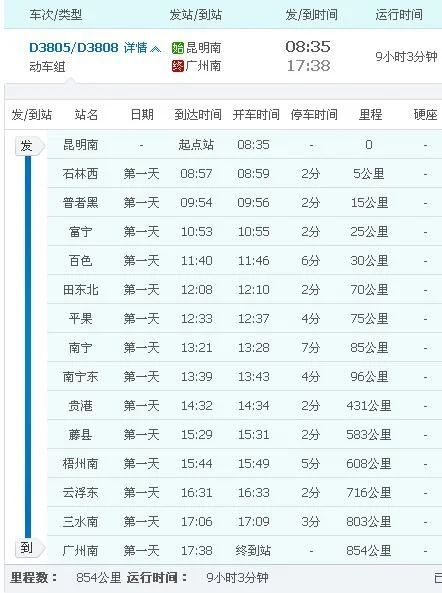The image size is (442, 593).
Task: Select station 富宁 row
Action: (244, 232)
